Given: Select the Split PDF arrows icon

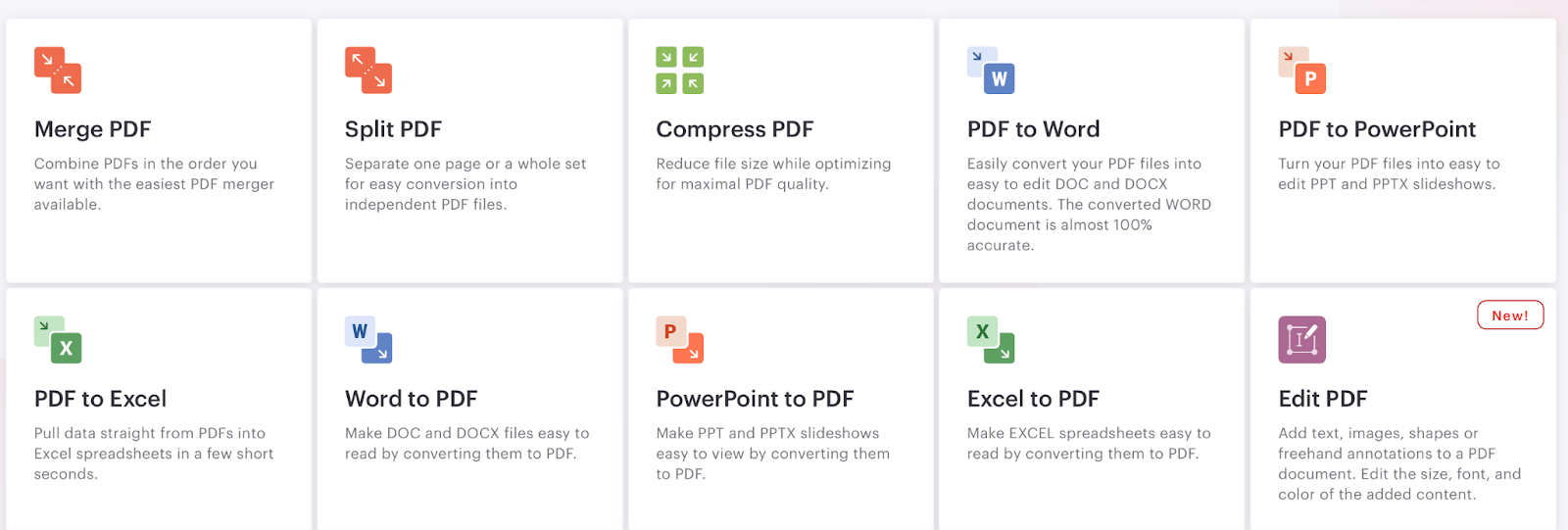Looking at the screenshot, I should pos(368,71).
